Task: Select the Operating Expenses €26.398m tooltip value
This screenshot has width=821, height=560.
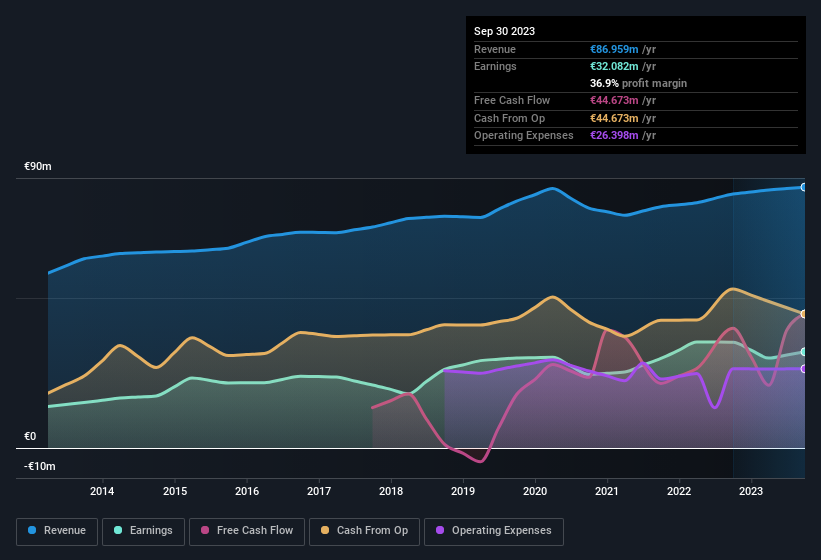Action: pos(614,135)
